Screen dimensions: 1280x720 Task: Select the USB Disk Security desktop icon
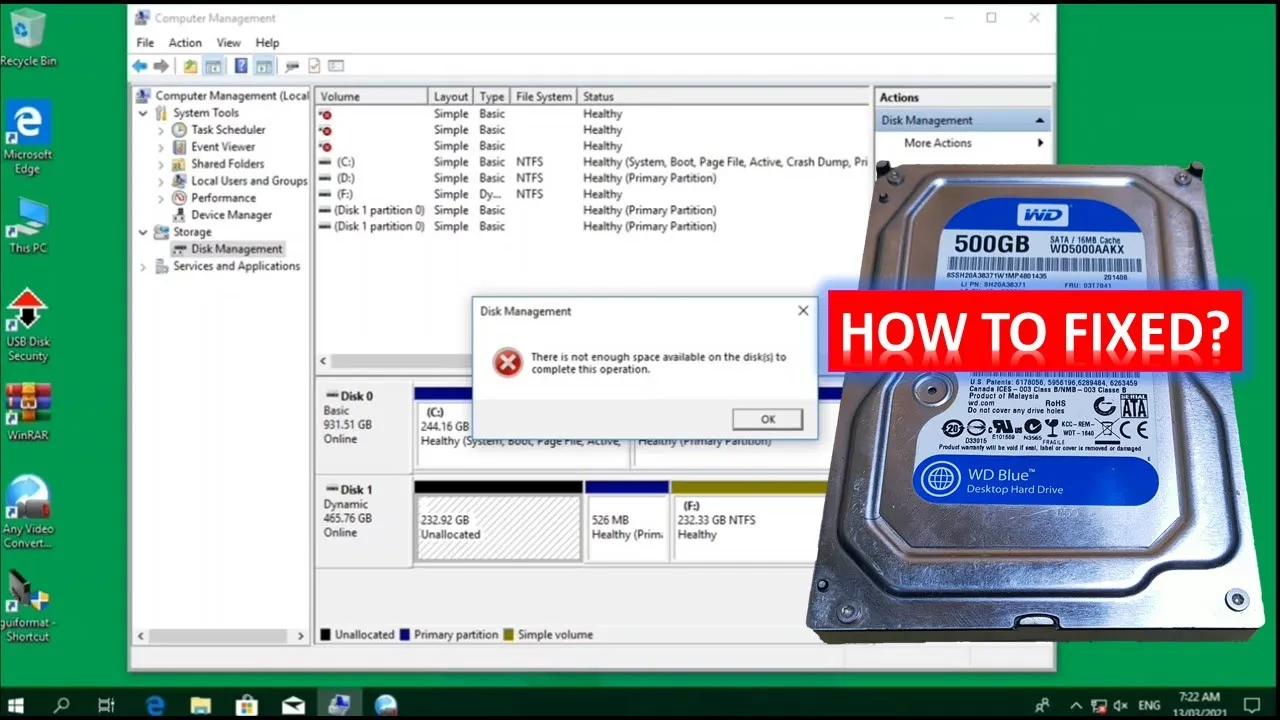point(28,325)
